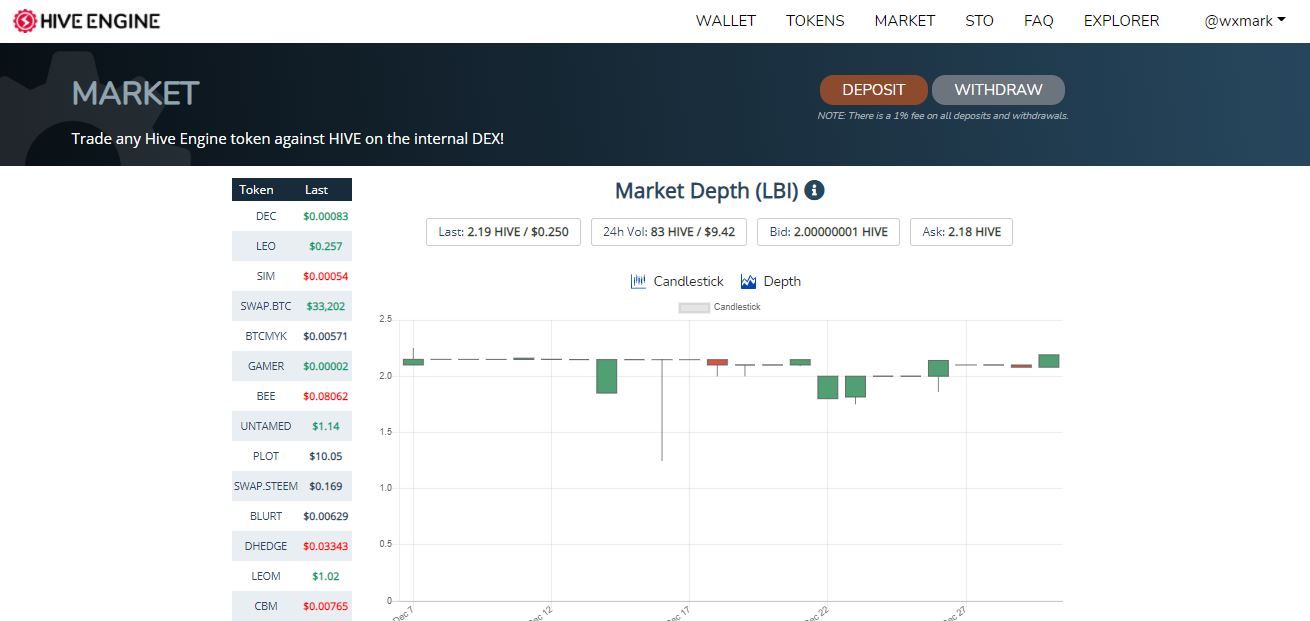Click the DEPOSIT button
The width and height of the screenshot is (1310, 621).
(874, 90)
